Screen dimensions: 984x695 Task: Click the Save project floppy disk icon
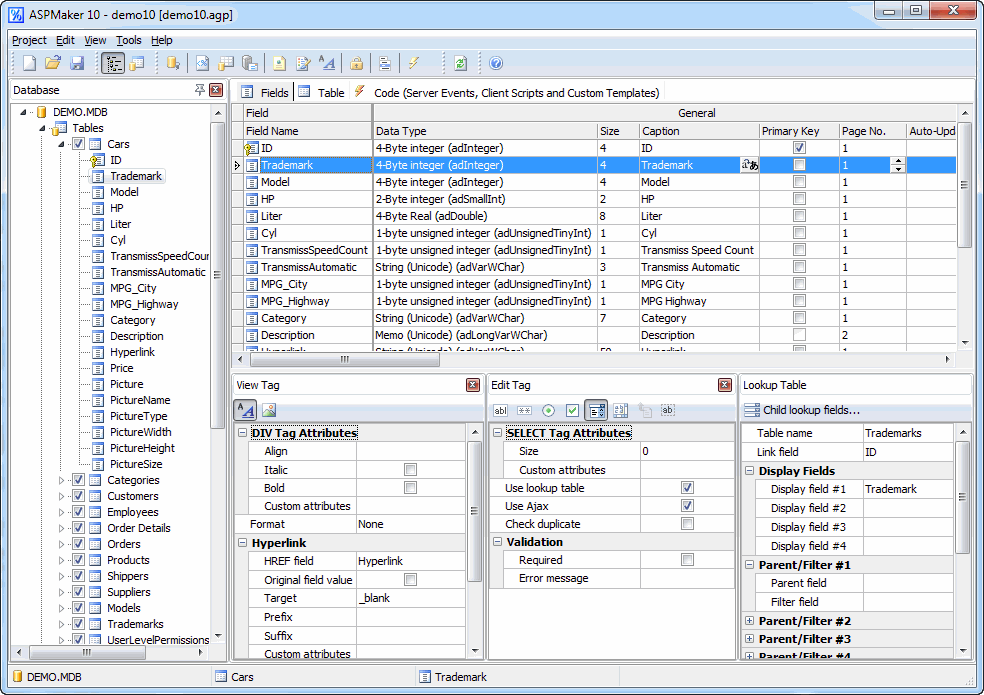point(77,63)
